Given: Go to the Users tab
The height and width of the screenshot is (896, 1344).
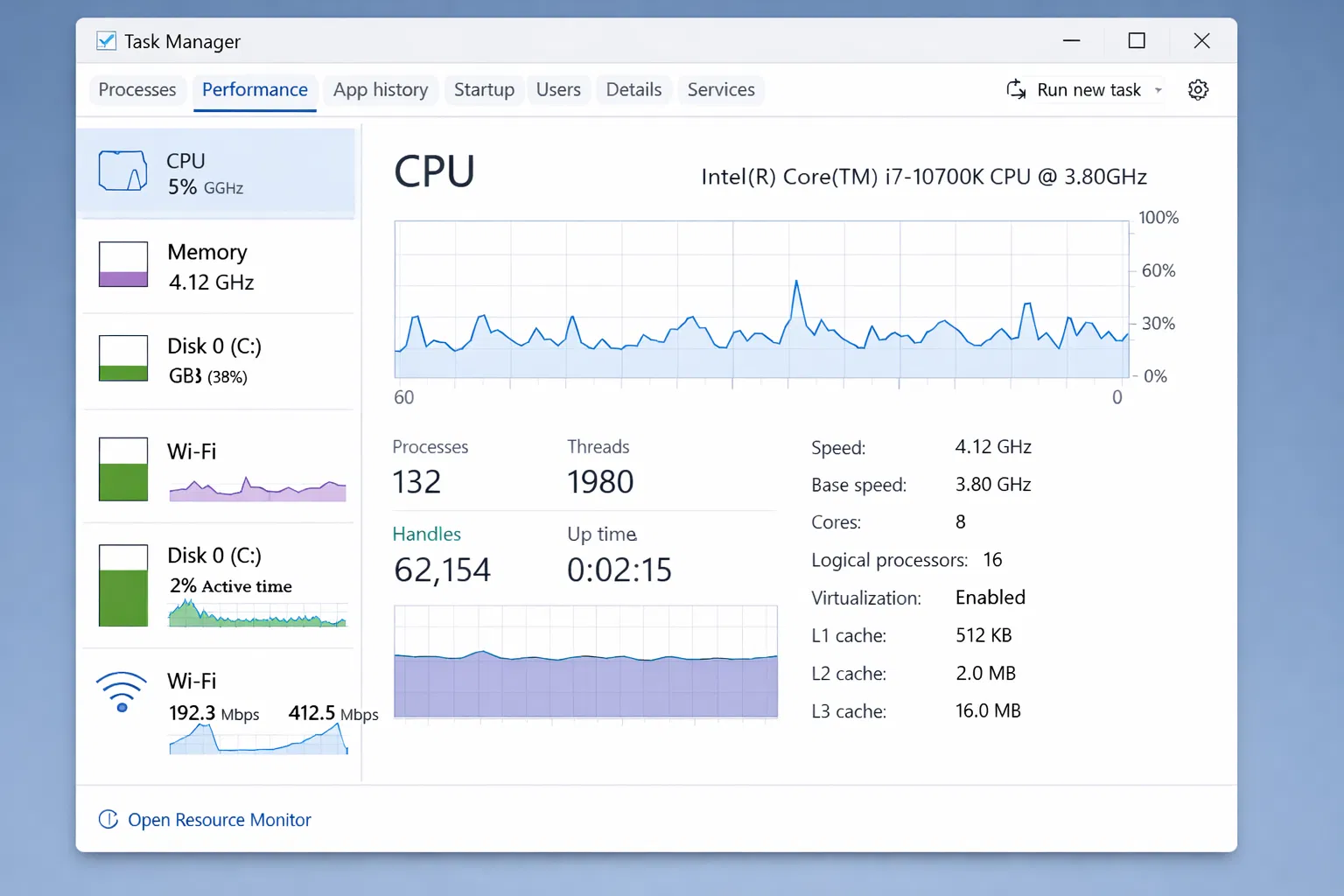Looking at the screenshot, I should (558, 90).
